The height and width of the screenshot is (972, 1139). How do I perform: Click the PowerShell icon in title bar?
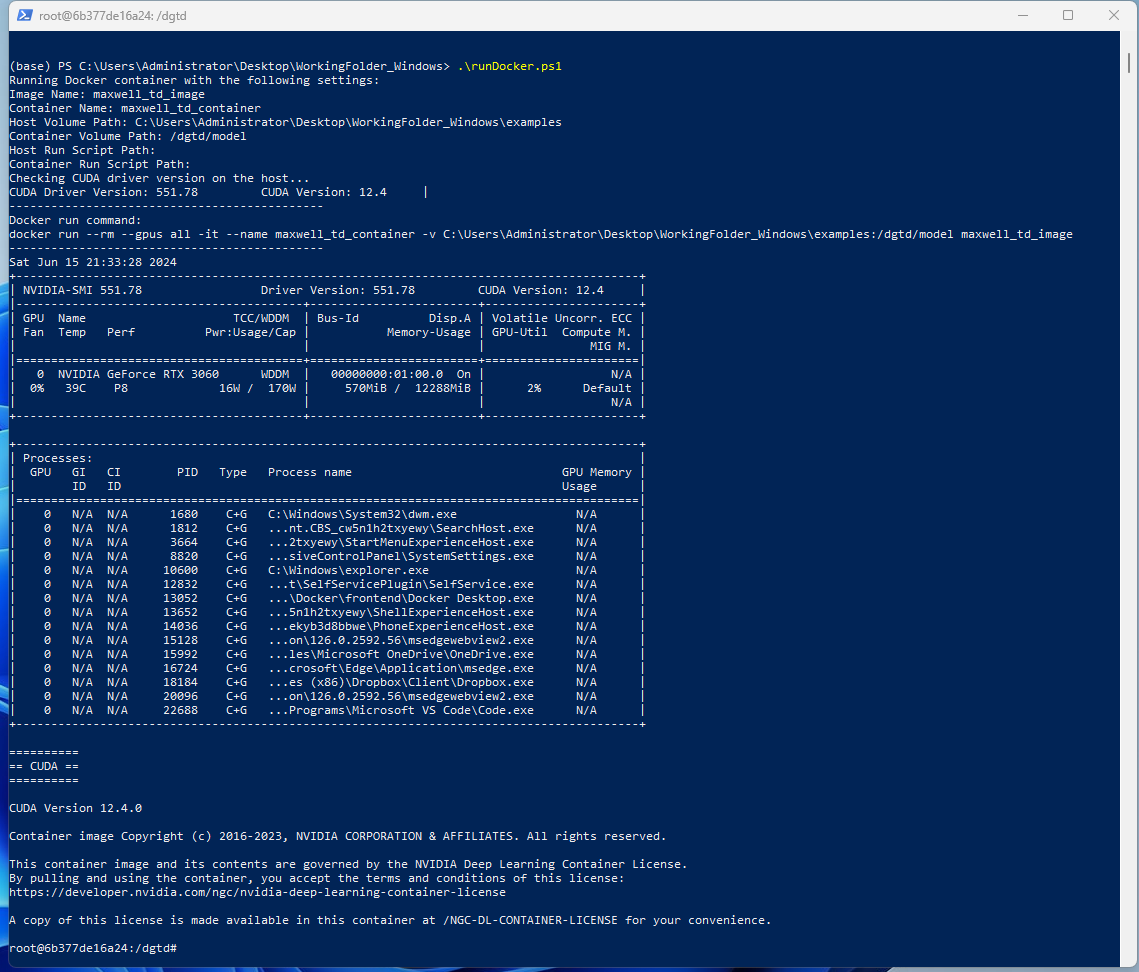[25, 15]
